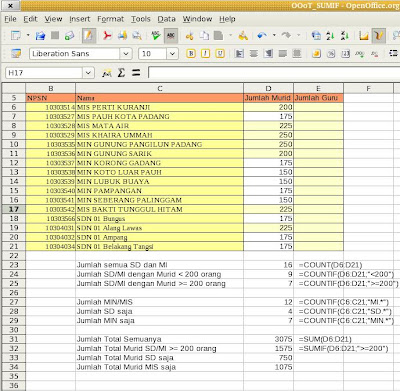Insert a Chart
The width and height of the screenshot is (400, 391).
[364, 35]
